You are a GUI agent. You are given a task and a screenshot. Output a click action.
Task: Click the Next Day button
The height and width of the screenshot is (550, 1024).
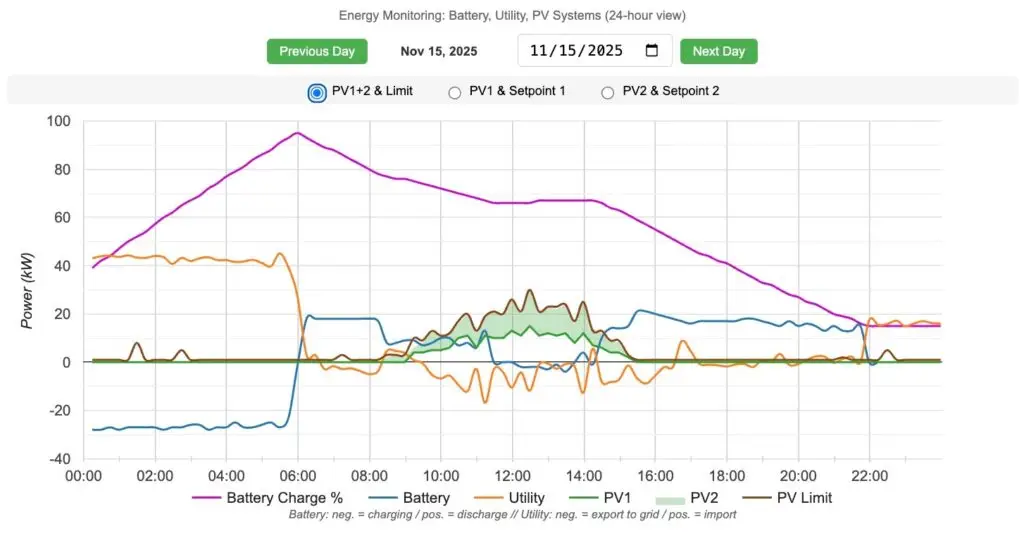(x=718, y=51)
